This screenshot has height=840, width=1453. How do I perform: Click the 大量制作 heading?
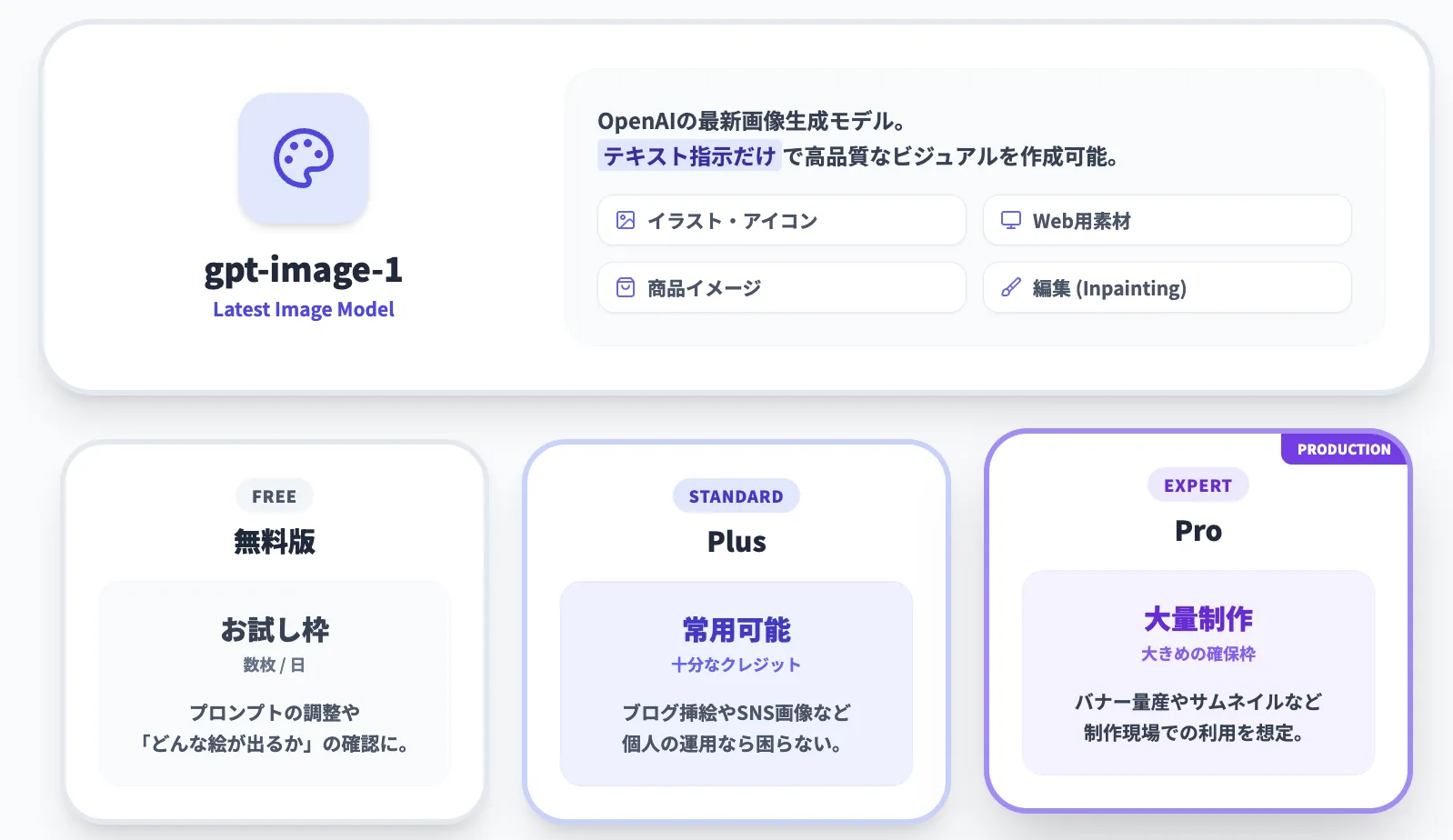click(x=1198, y=618)
